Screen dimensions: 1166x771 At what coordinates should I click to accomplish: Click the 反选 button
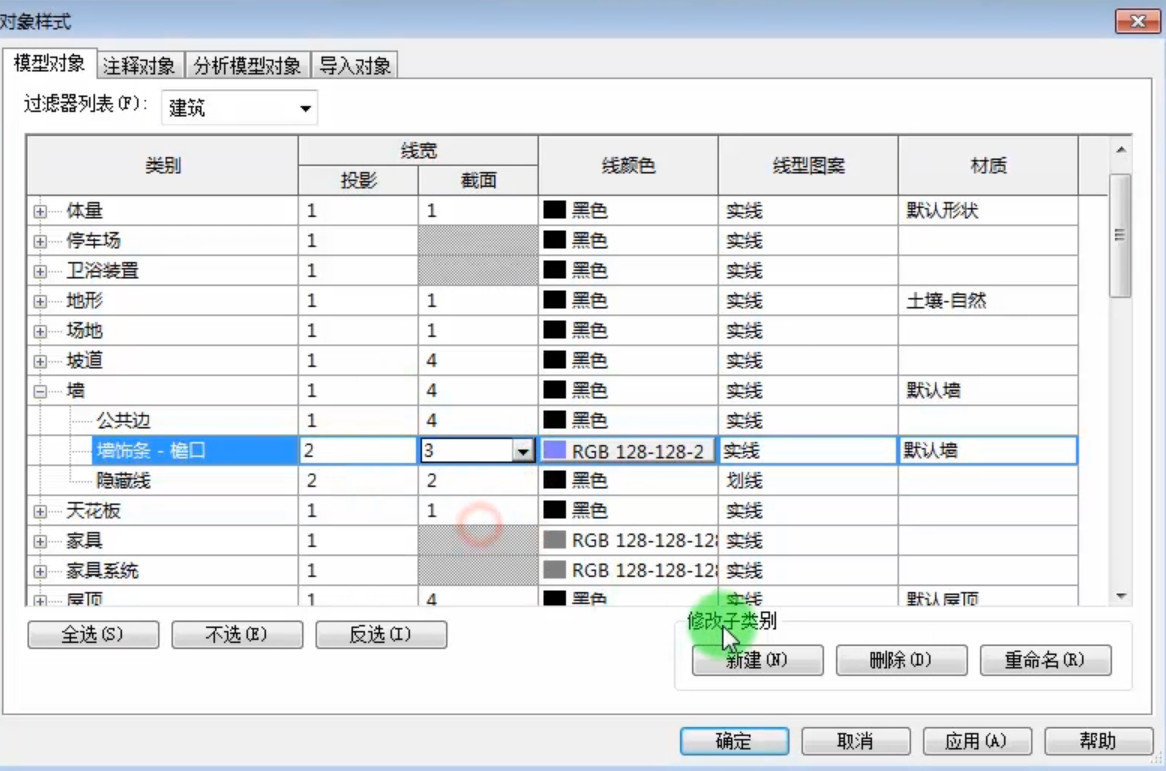[x=381, y=635]
